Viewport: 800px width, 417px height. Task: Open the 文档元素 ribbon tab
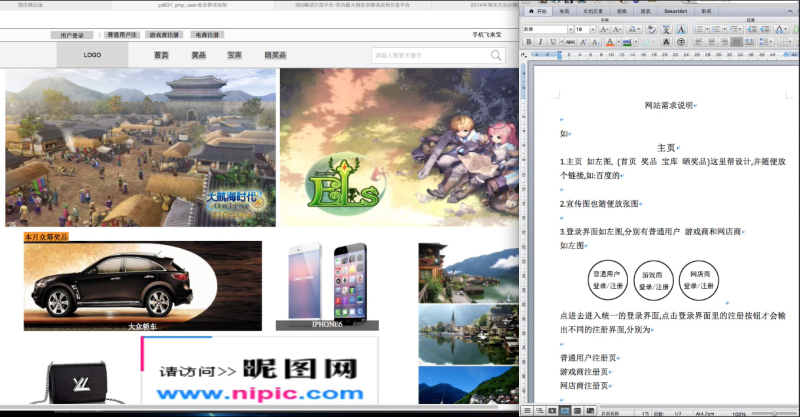tap(593, 11)
